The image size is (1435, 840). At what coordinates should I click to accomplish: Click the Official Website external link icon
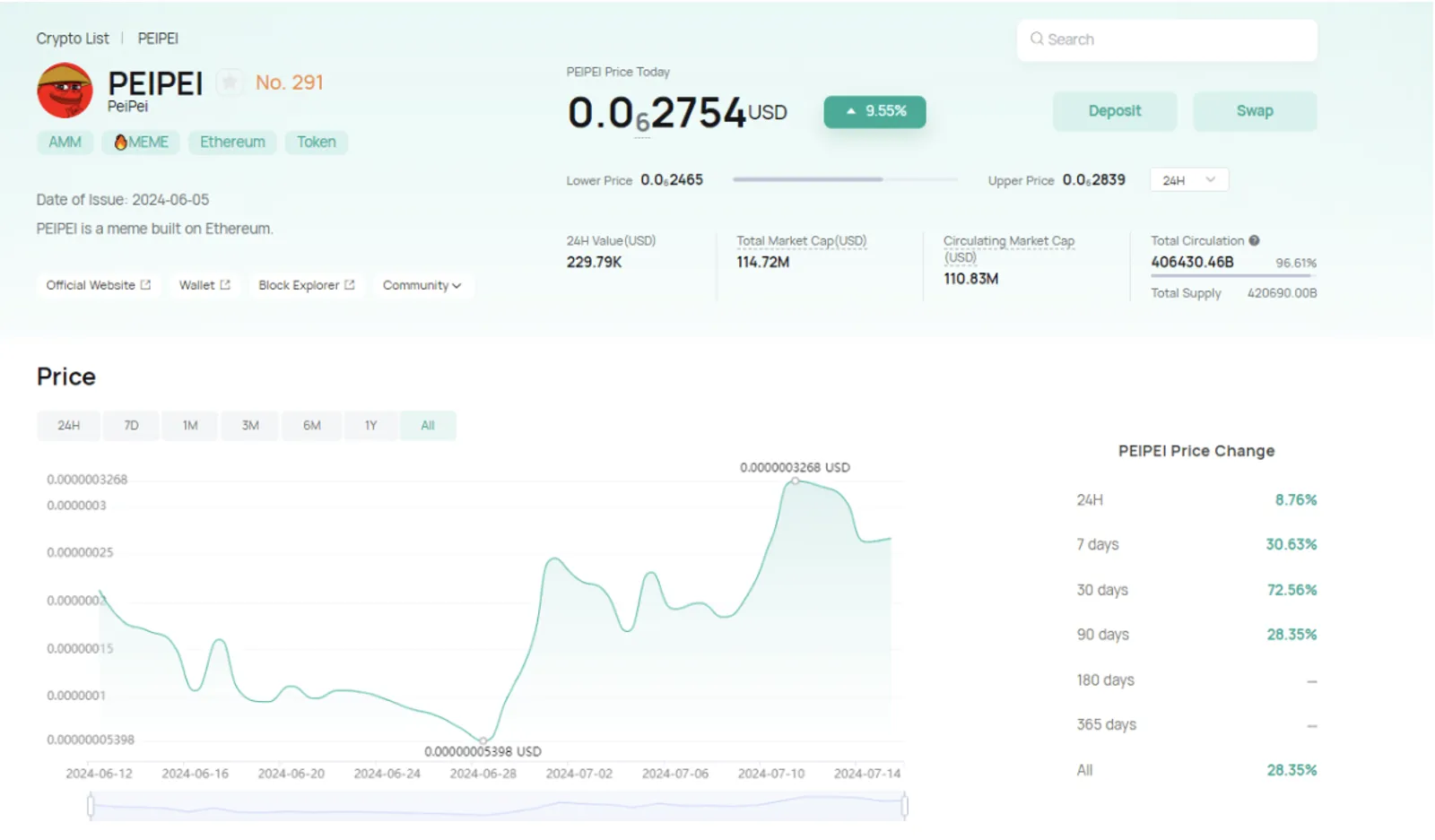[x=145, y=285]
